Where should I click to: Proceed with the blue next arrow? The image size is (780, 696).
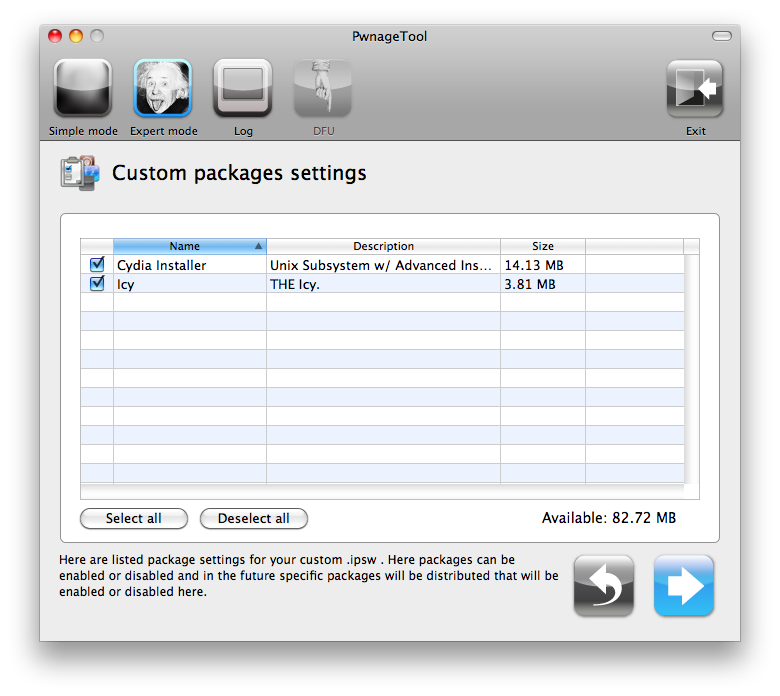684,585
